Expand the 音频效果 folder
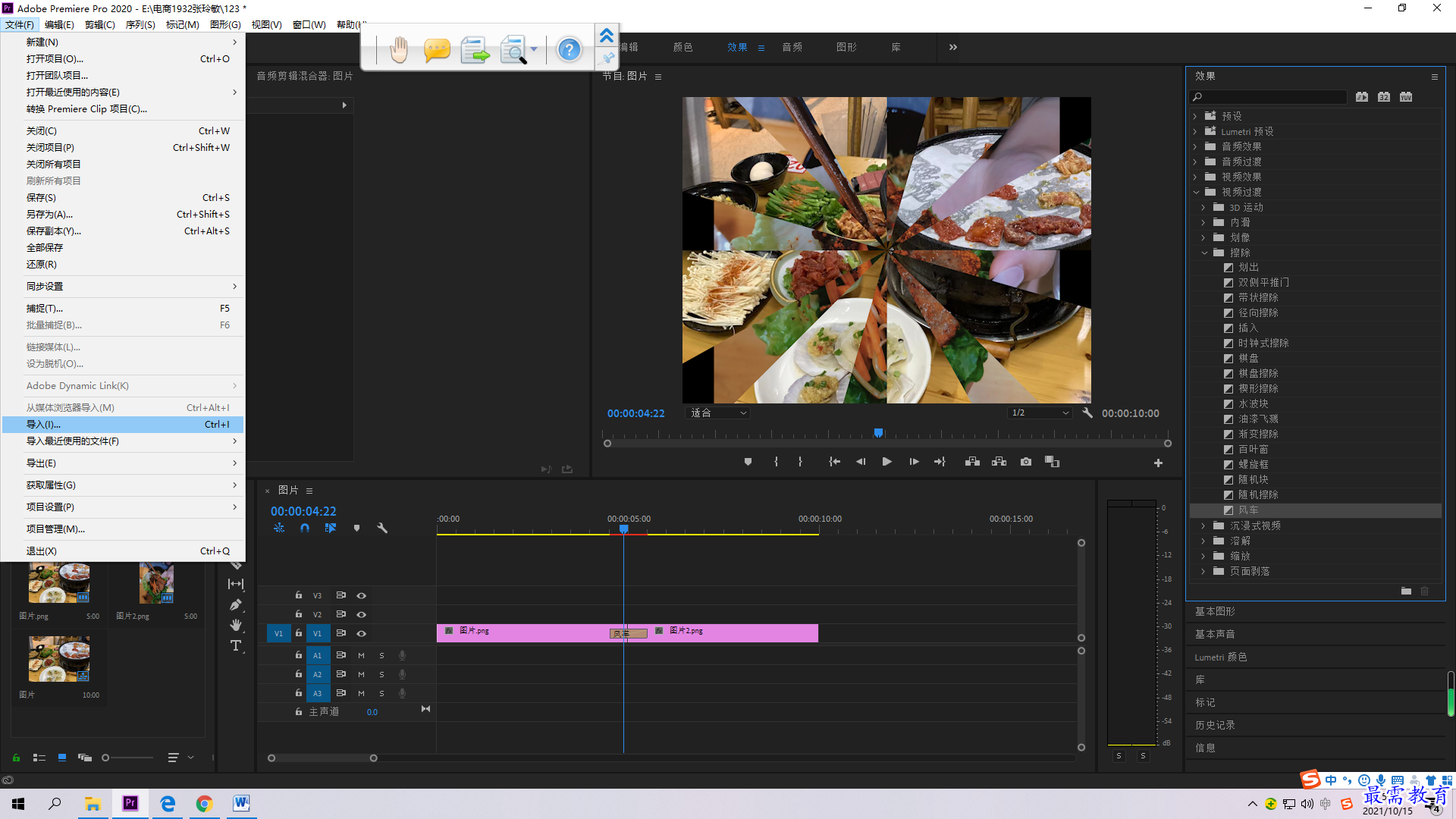Viewport: 1456px width, 819px height. point(1195,146)
